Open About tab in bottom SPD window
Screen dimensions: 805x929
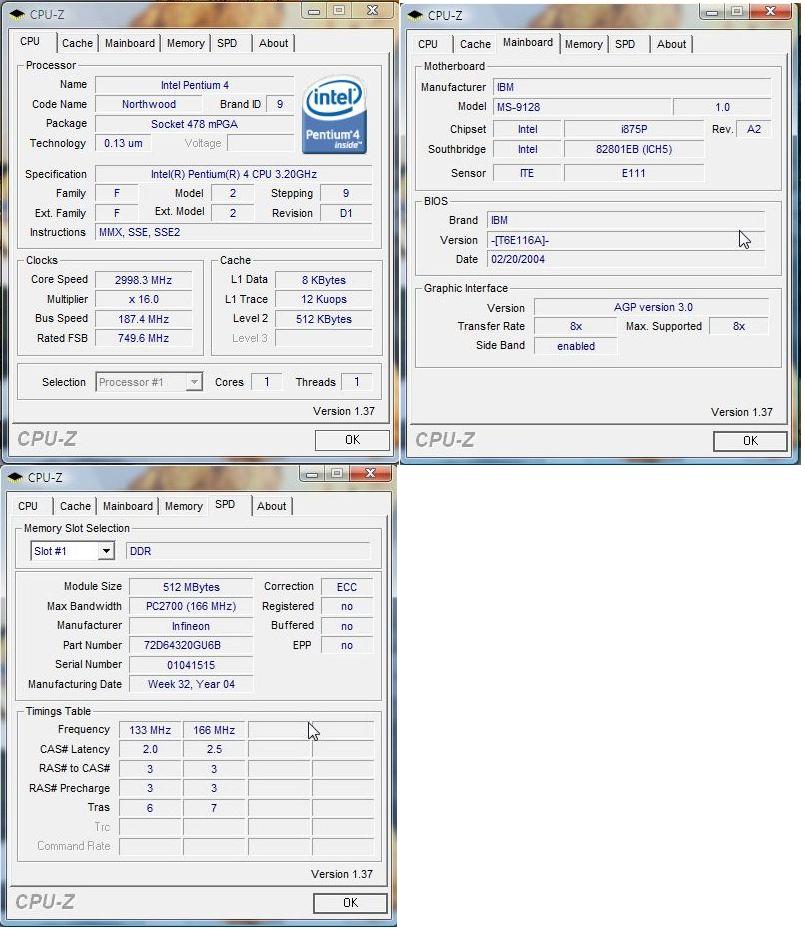click(x=271, y=507)
